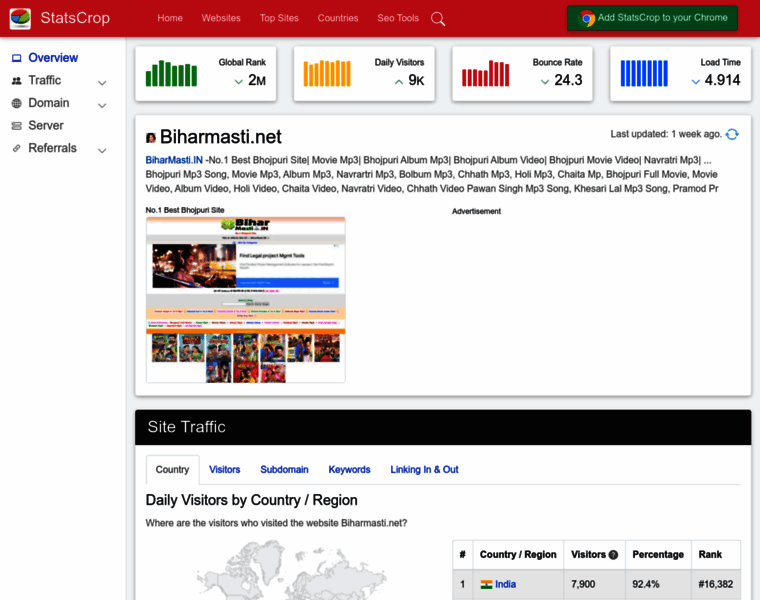Click the India country link
This screenshot has width=760, height=600.
click(505, 584)
